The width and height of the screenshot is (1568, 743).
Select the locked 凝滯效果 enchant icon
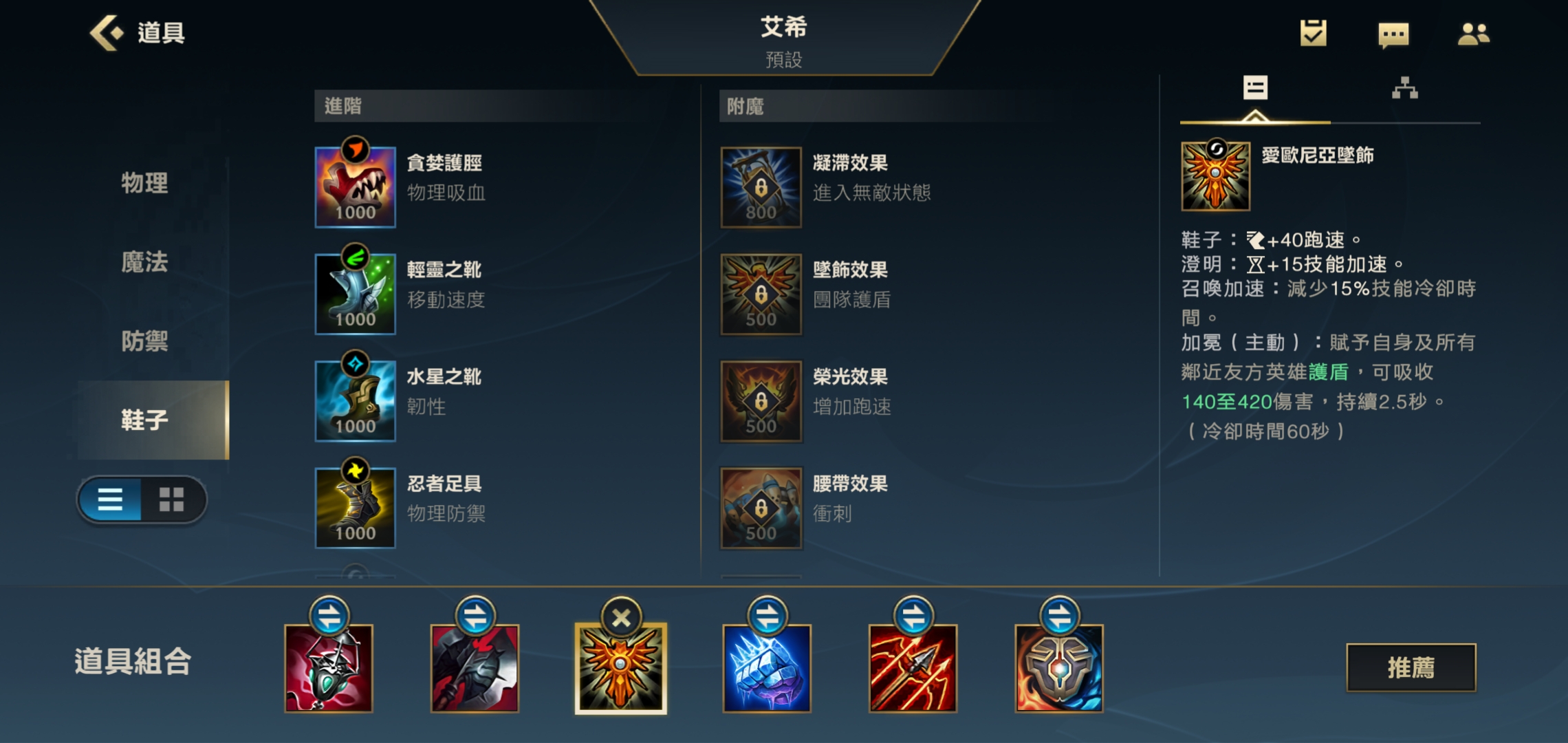(x=761, y=186)
